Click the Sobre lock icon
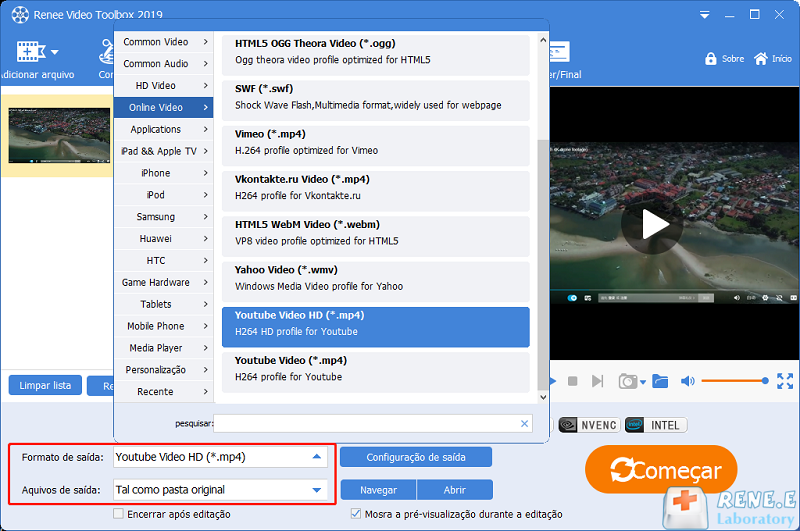The width and height of the screenshot is (800, 531). coord(710,59)
